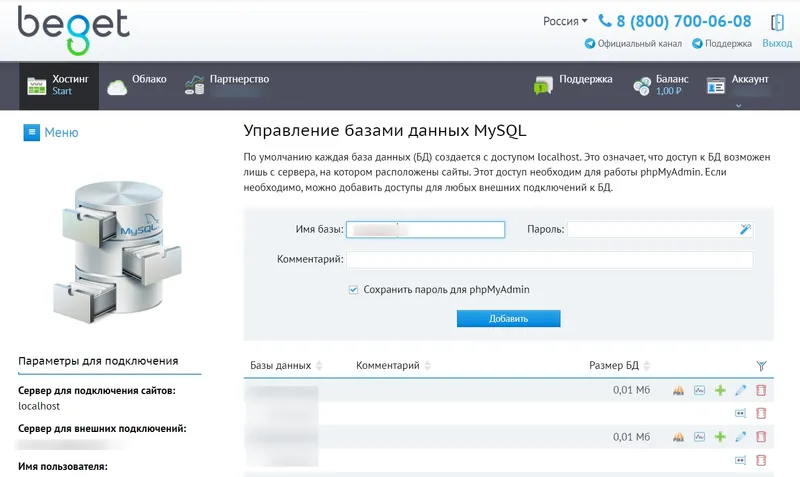The width and height of the screenshot is (800, 477).
Task: Sort table by Размер БД column
Action: coord(619,366)
